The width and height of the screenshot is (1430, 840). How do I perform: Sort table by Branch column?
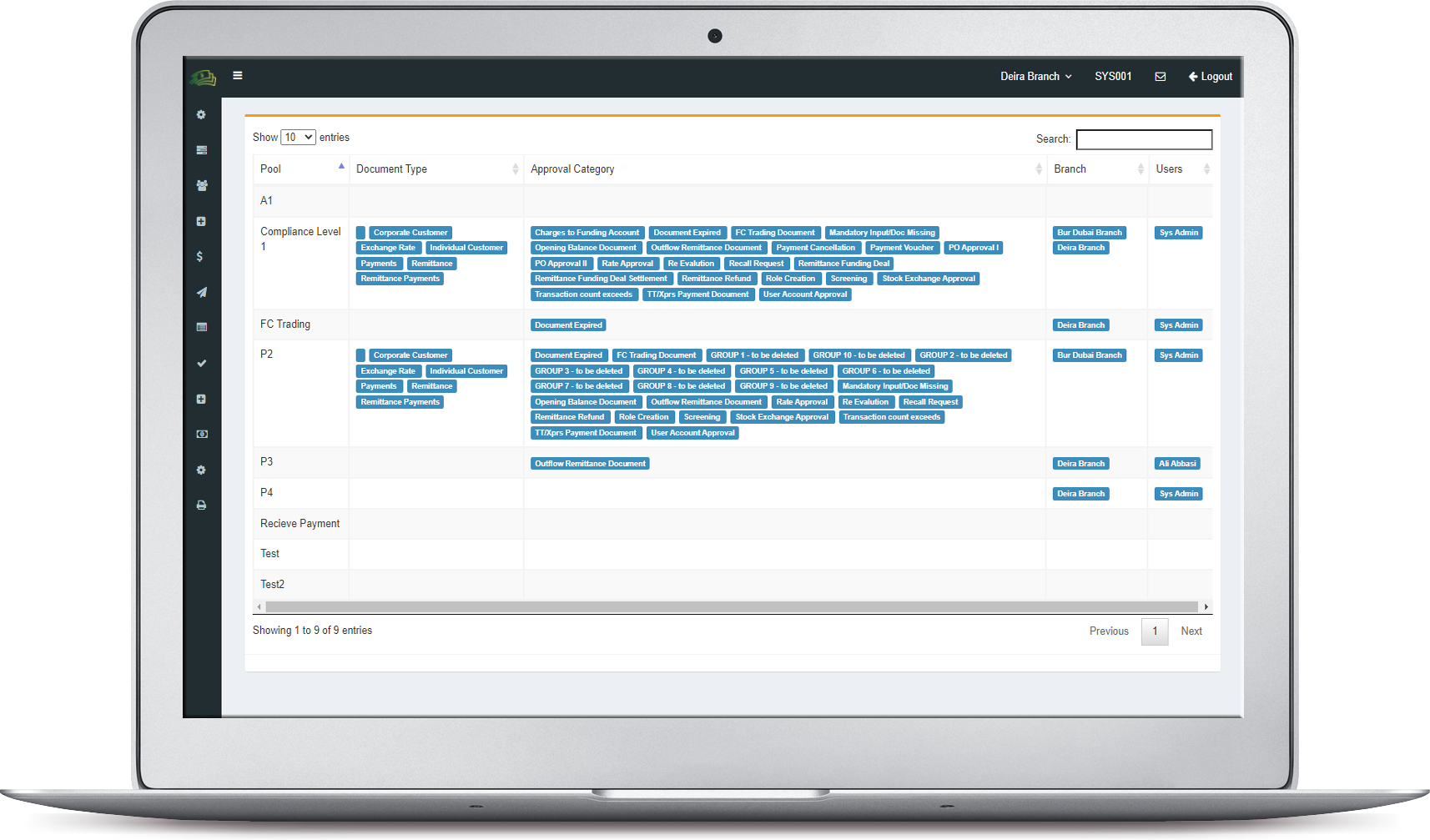[1097, 169]
